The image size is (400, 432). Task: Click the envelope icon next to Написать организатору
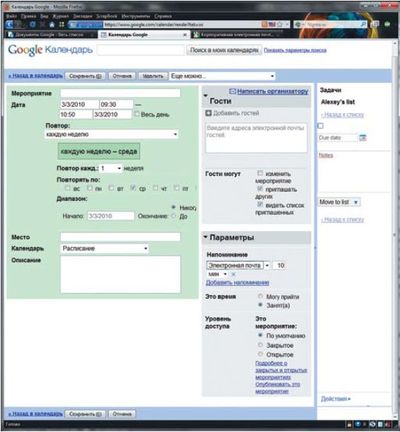(x=232, y=91)
